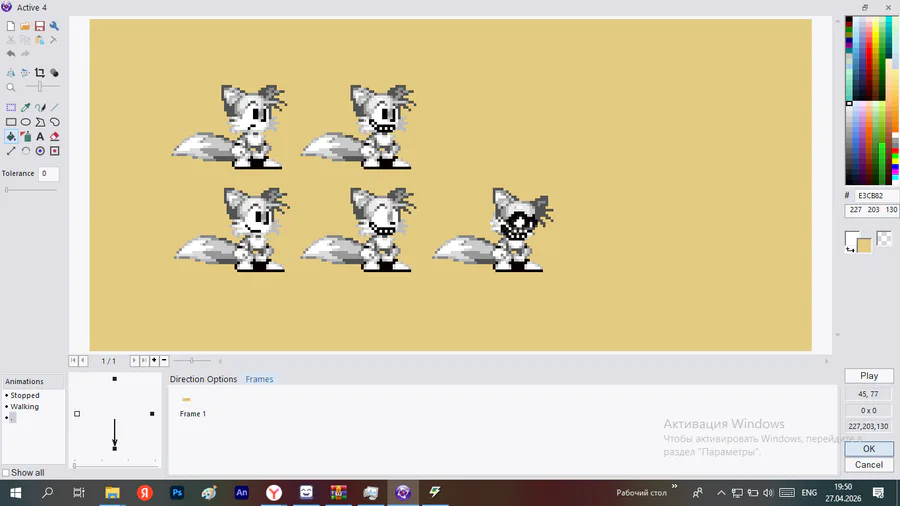Select the Eraser tool
Image resolution: width=900 pixels, height=506 pixels.
pyautogui.click(x=55, y=137)
